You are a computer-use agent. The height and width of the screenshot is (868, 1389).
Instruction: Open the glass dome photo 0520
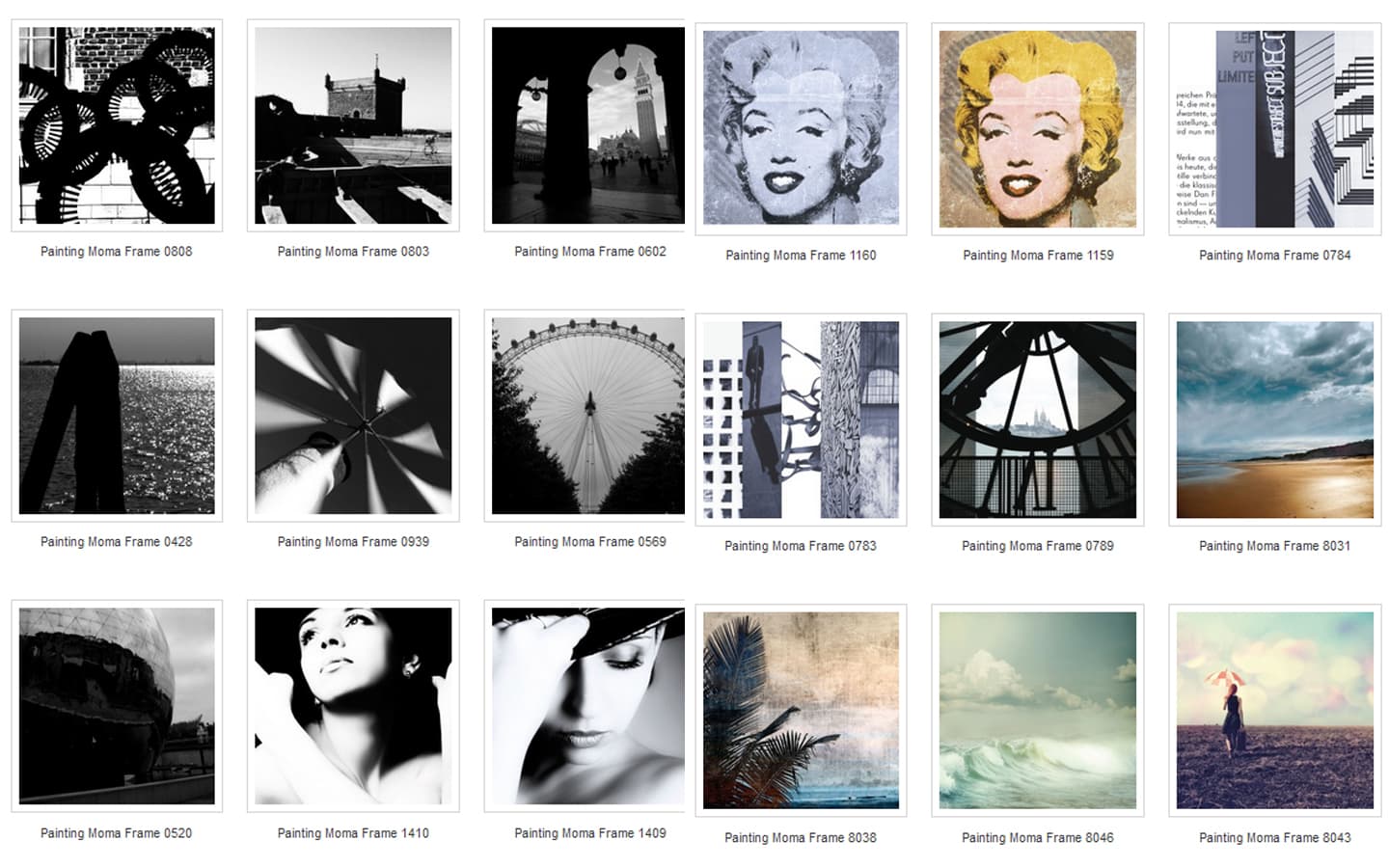pyautogui.click(x=117, y=706)
